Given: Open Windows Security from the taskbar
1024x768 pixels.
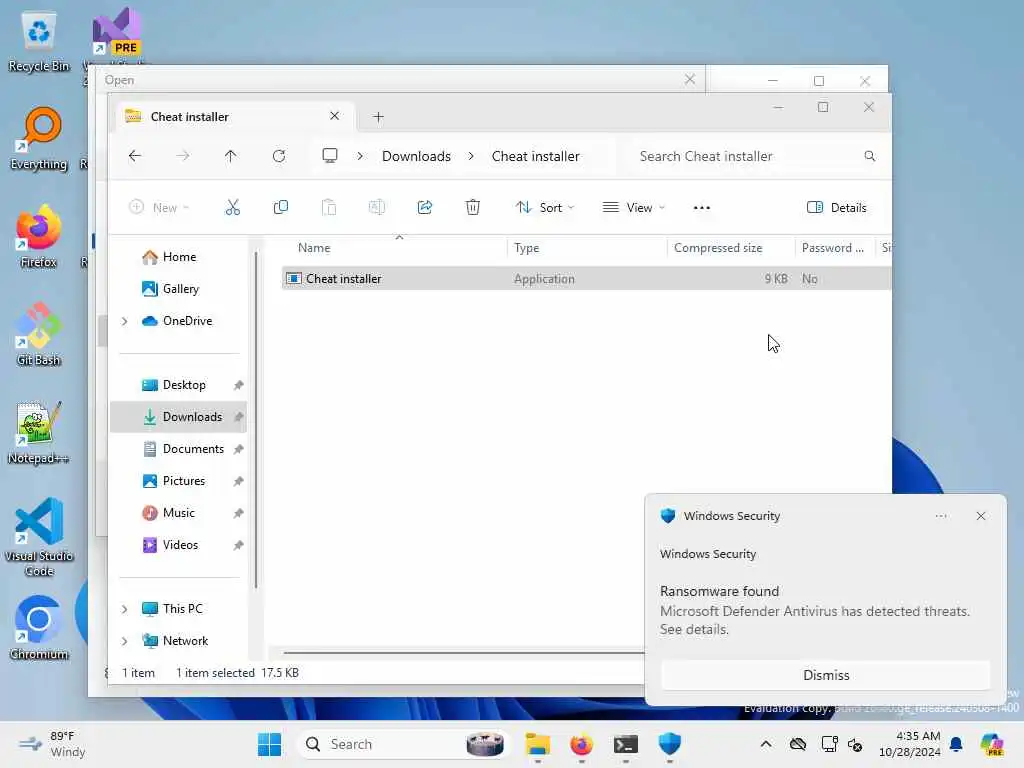Looking at the screenshot, I should 669,744.
